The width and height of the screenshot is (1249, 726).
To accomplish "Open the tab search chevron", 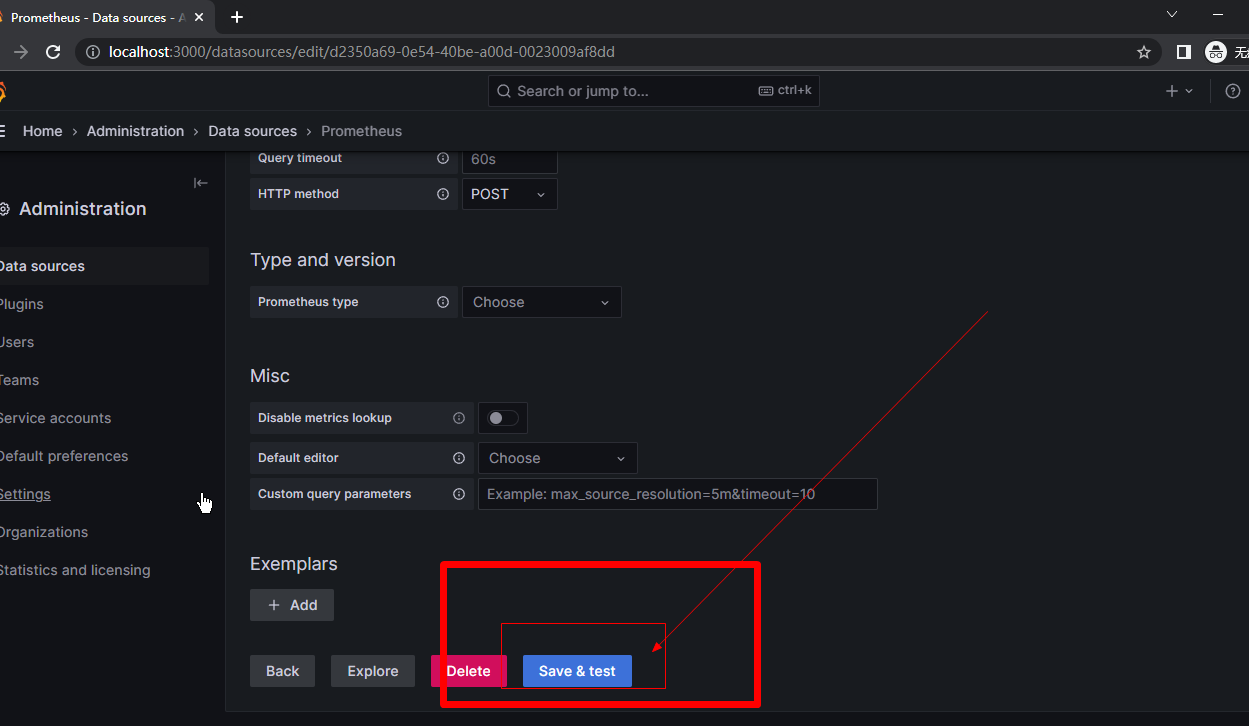I will tap(1173, 14).
